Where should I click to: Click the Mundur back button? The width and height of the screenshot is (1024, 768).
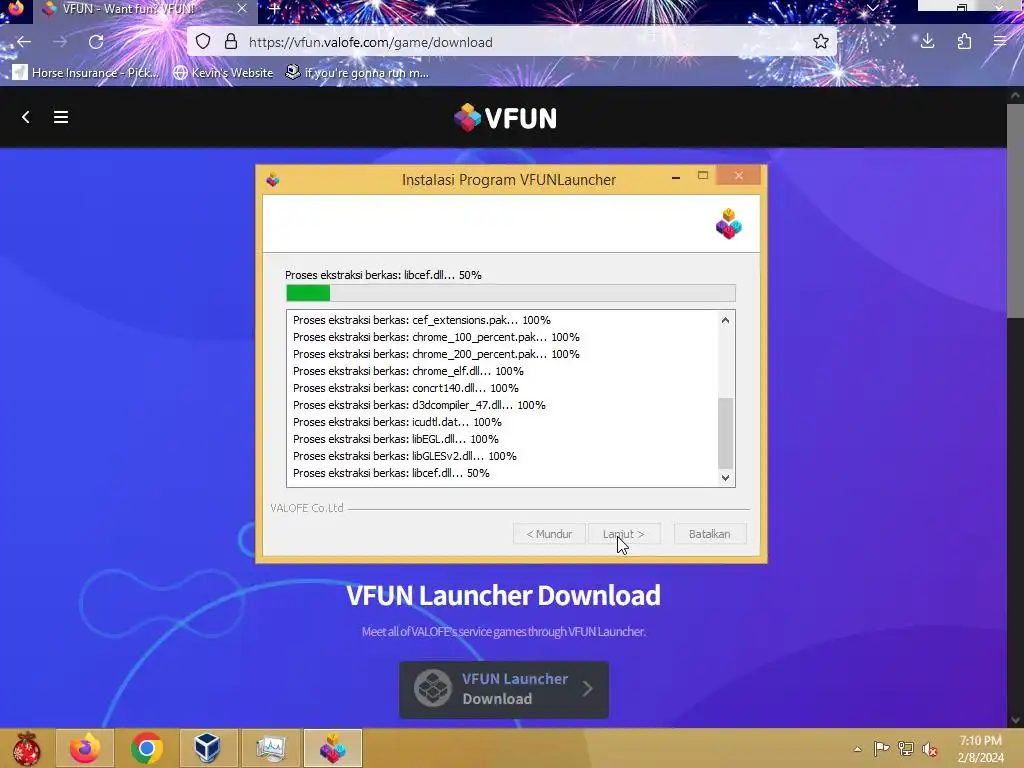(549, 534)
